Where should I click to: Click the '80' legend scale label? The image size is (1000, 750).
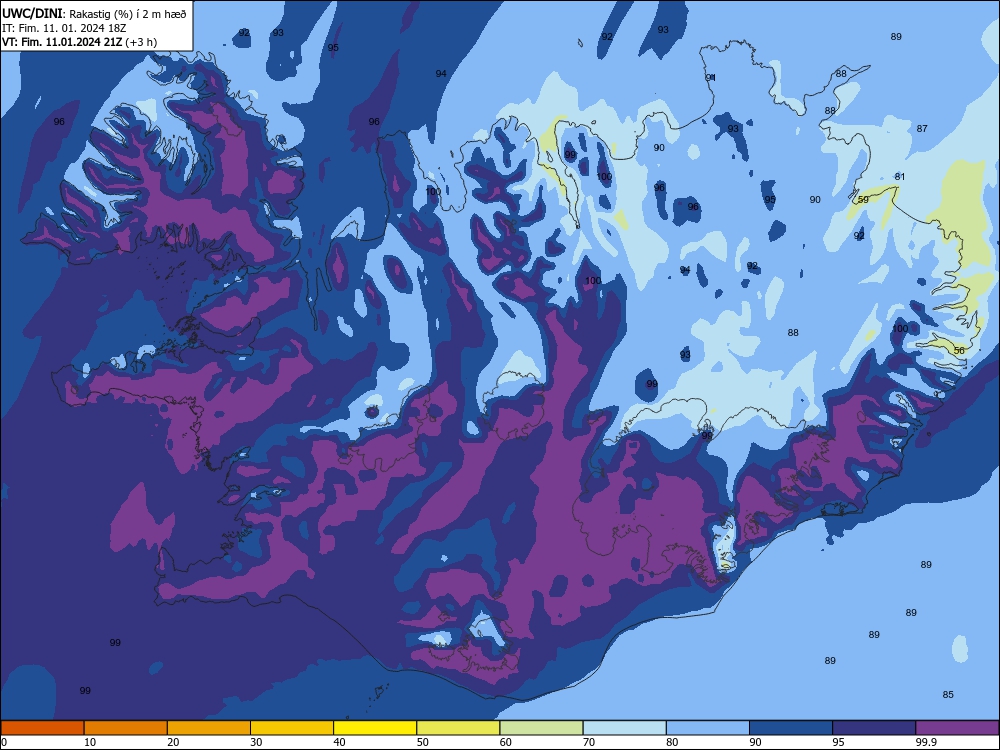click(x=672, y=742)
